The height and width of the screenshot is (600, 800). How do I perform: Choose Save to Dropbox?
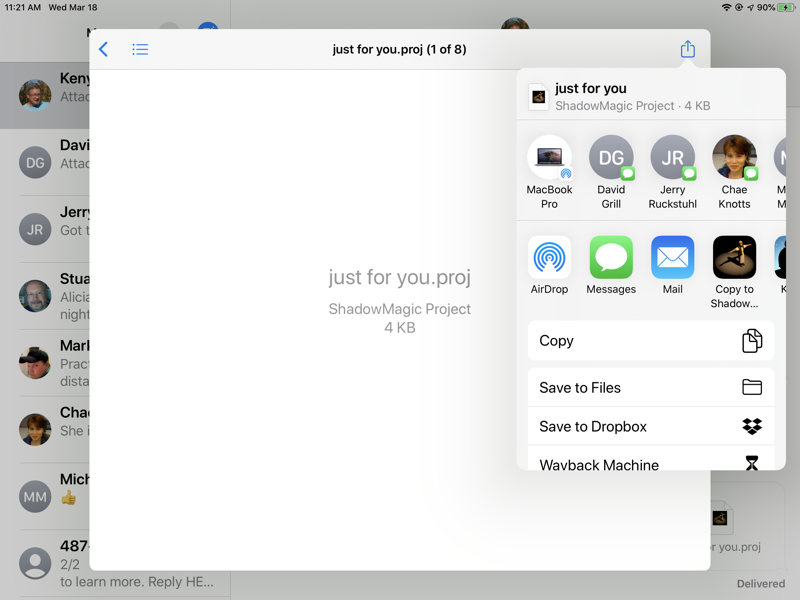tap(650, 426)
